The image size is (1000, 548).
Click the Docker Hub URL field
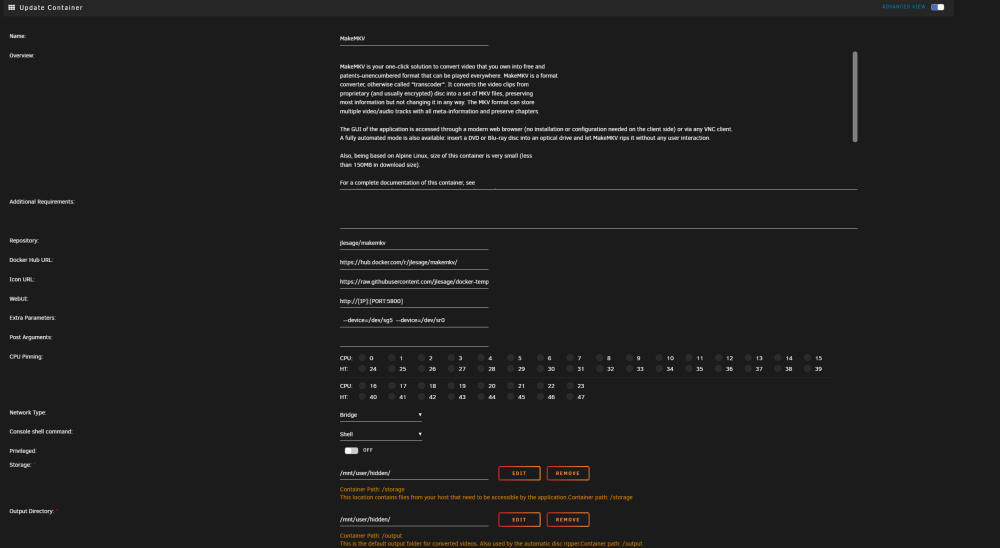click(x=414, y=262)
